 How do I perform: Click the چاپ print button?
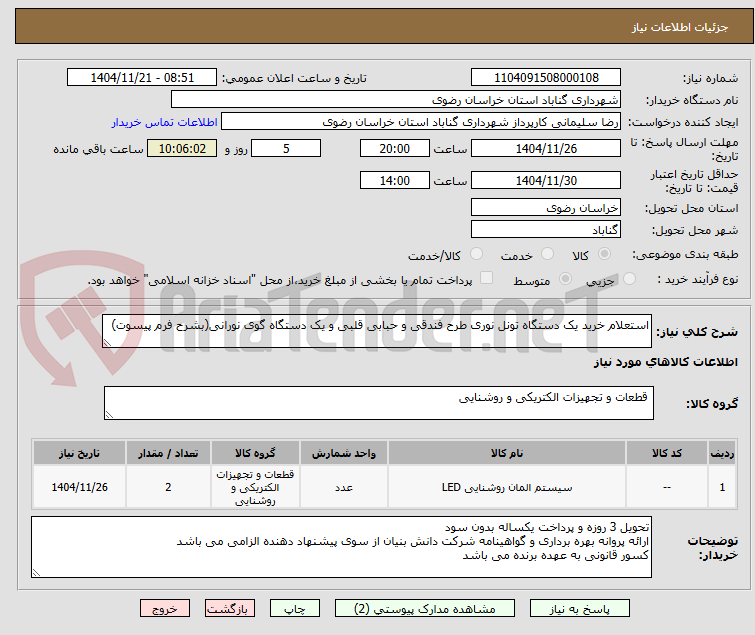point(295,609)
